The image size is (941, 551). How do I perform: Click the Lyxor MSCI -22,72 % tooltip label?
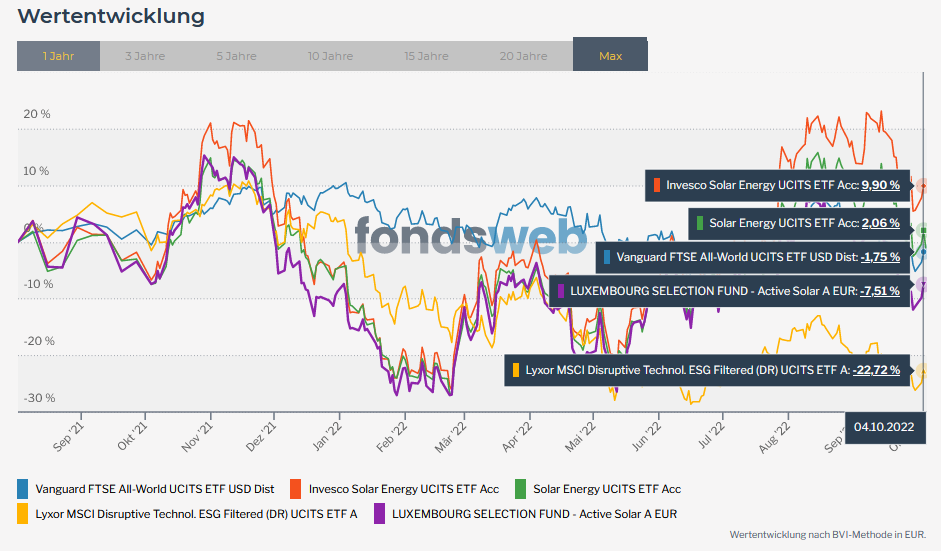coord(706,370)
